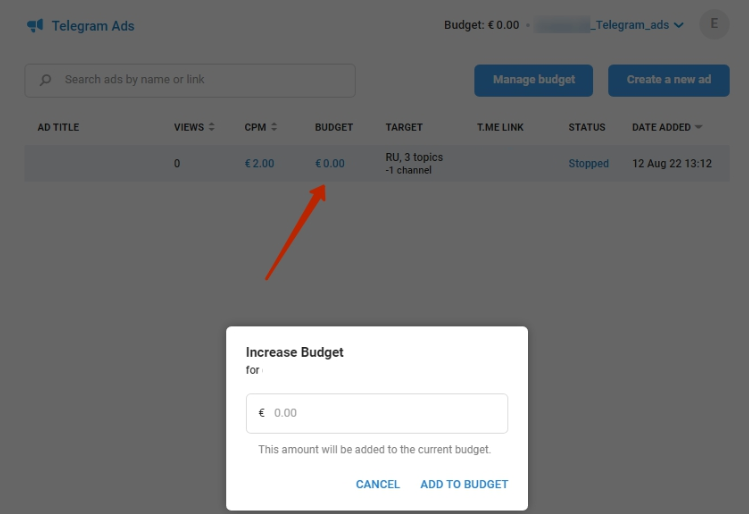Click the search magnifier icon
The width and height of the screenshot is (749, 514).
tap(46, 80)
